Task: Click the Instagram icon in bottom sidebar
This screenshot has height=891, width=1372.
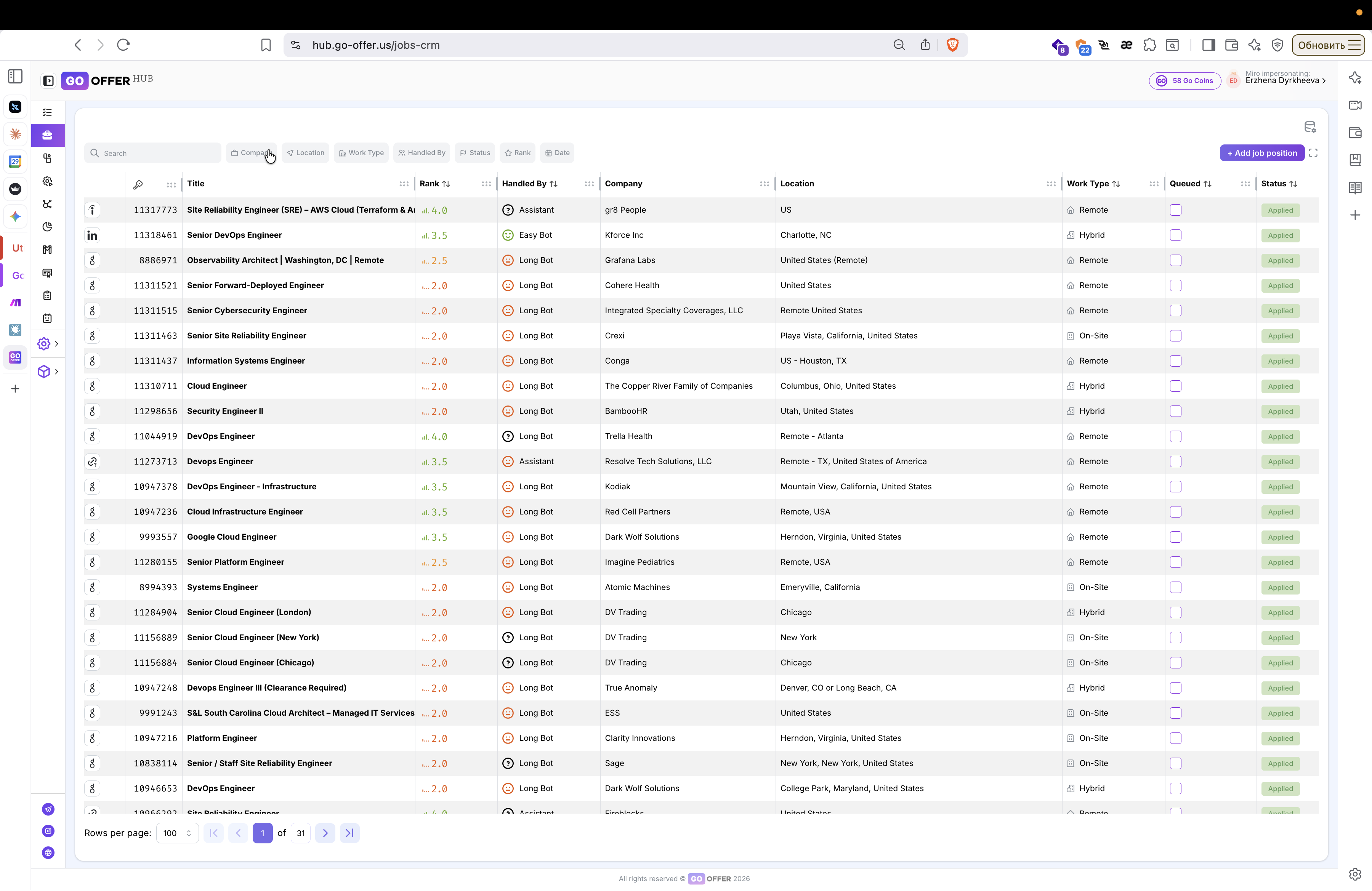Action: click(48, 830)
